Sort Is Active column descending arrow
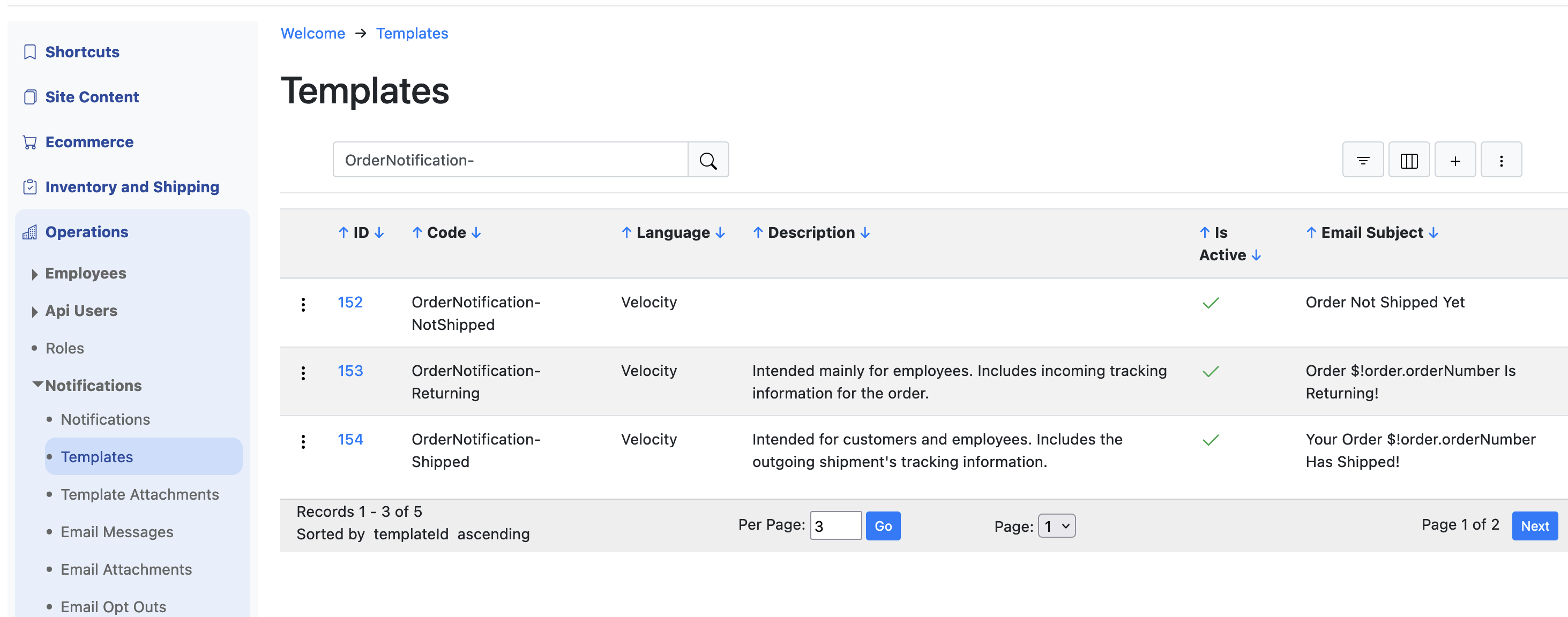Image resolution: width=1568 pixels, height=617 pixels. point(1256,255)
